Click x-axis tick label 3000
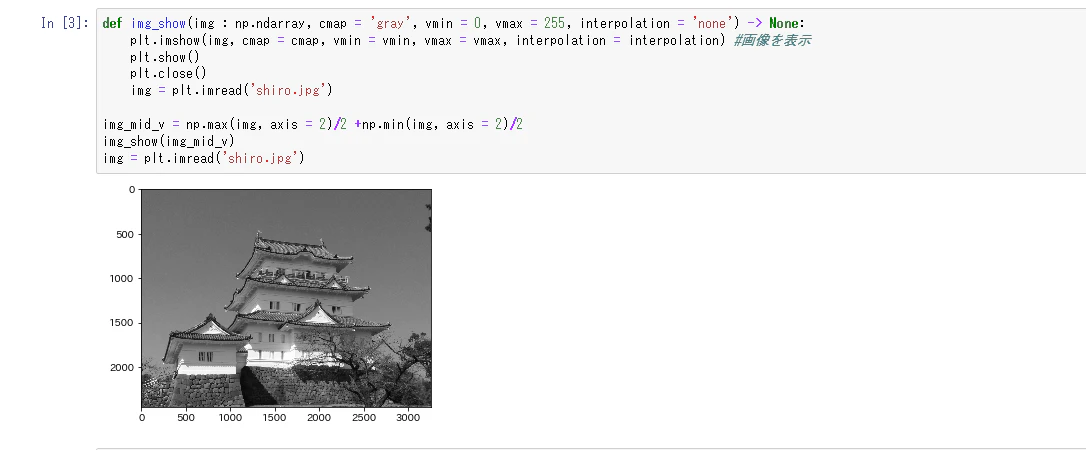 coord(407,417)
